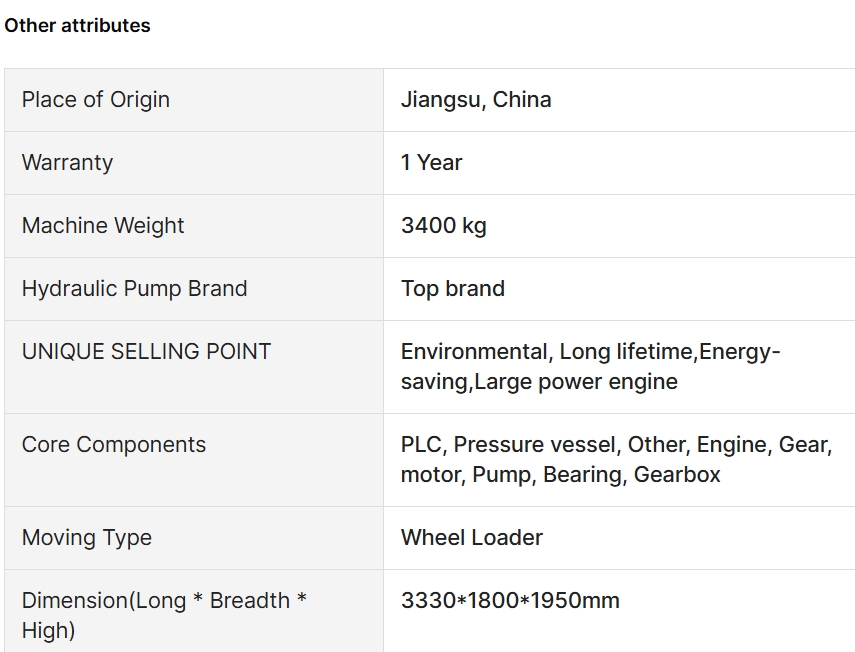Select the 'Core Components' label
This screenshot has width=855, height=652.
[113, 445]
